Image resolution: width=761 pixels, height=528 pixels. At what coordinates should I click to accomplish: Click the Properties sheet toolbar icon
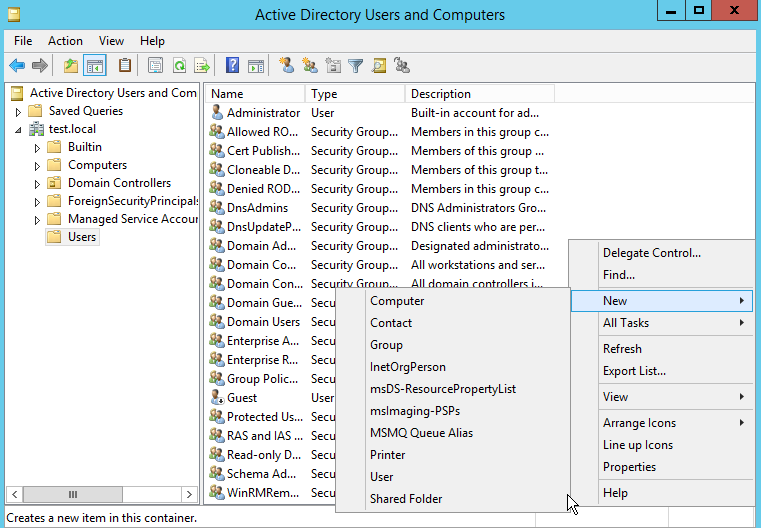pos(155,66)
